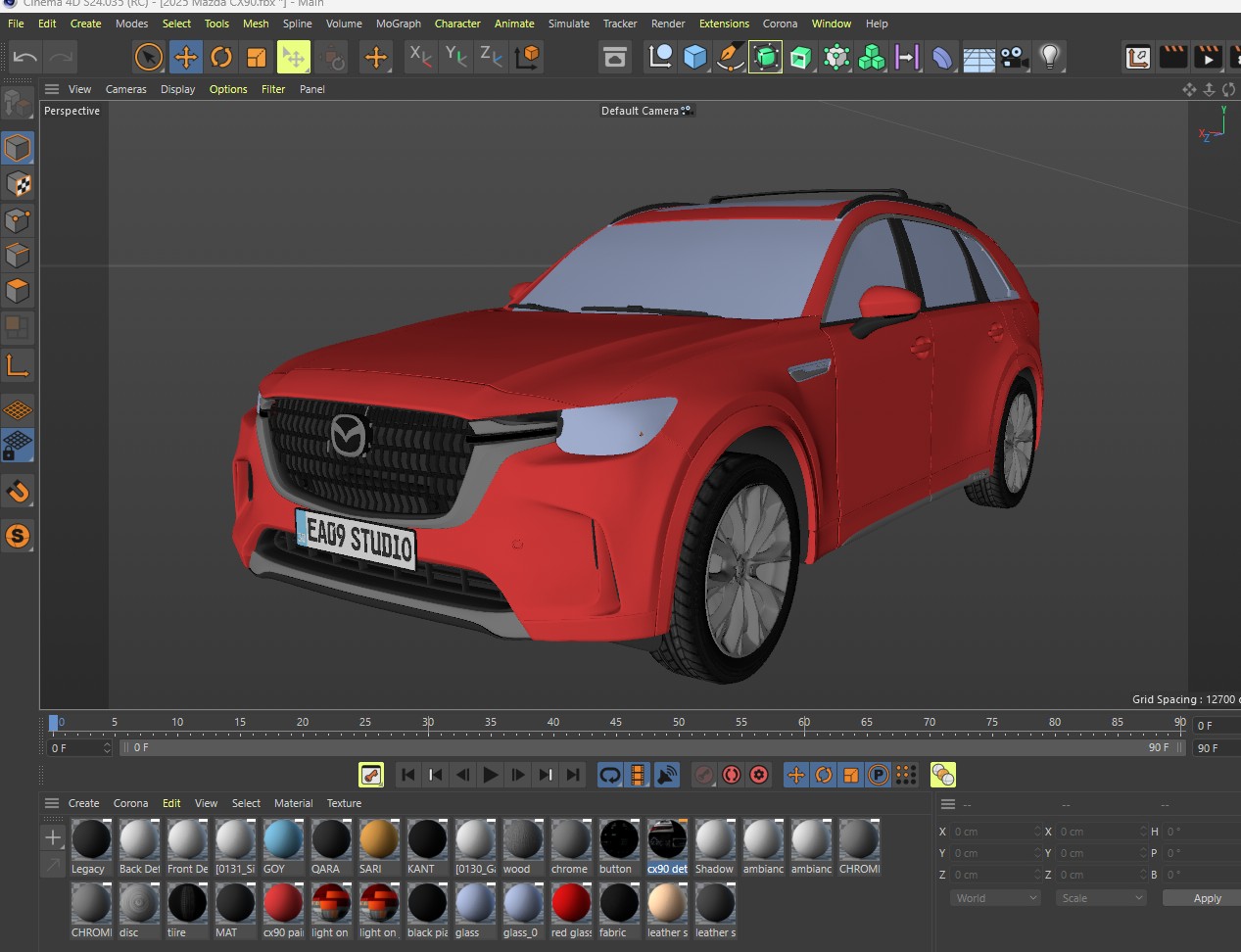Choose the Scale tool
Image resolution: width=1241 pixels, height=952 pixels.
click(257, 57)
